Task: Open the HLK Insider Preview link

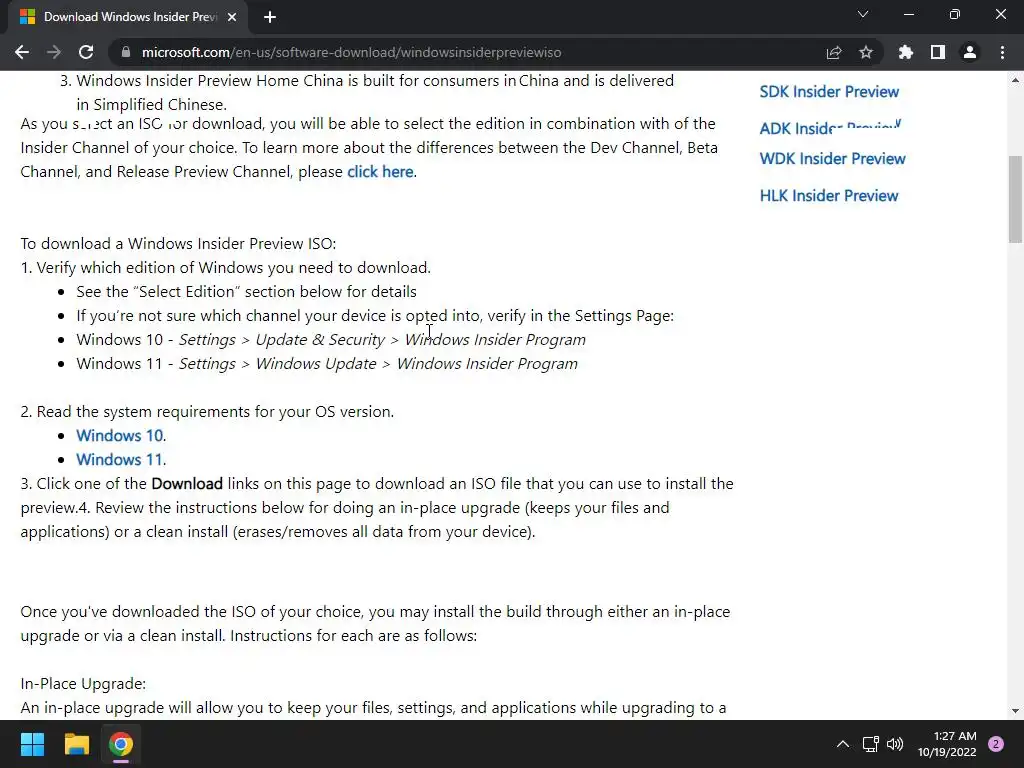Action: [829, 196]
